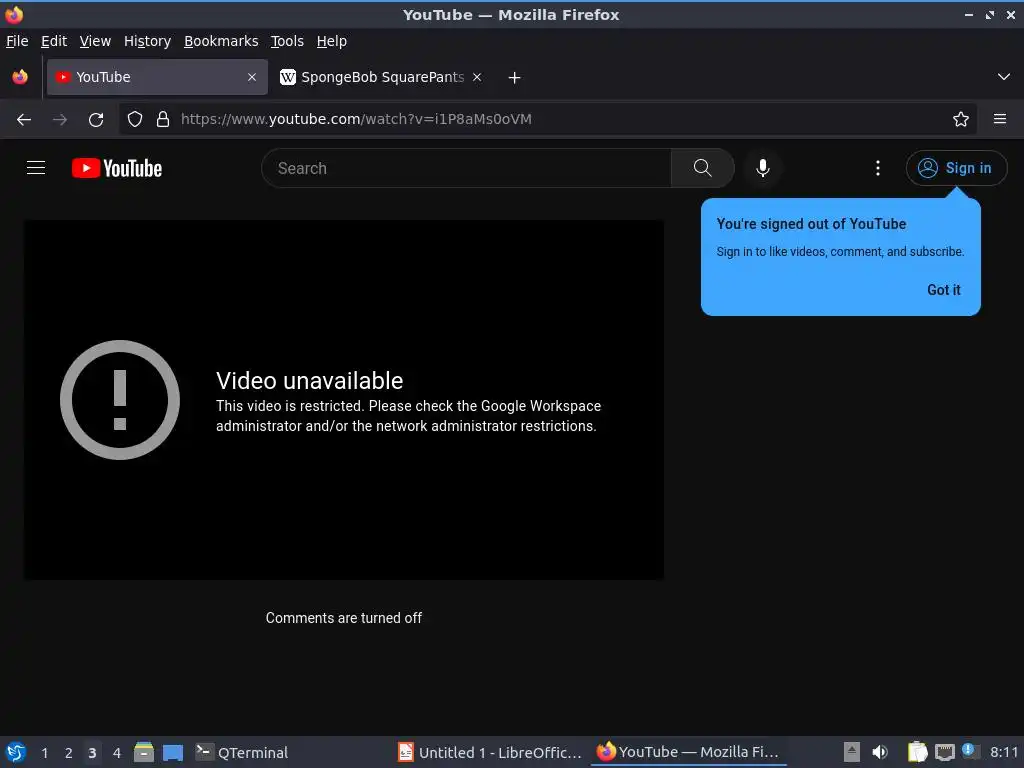Click You're signed out of YouTube title
The width and height of the screenshot is (1024, 768).
pos(811,224)
